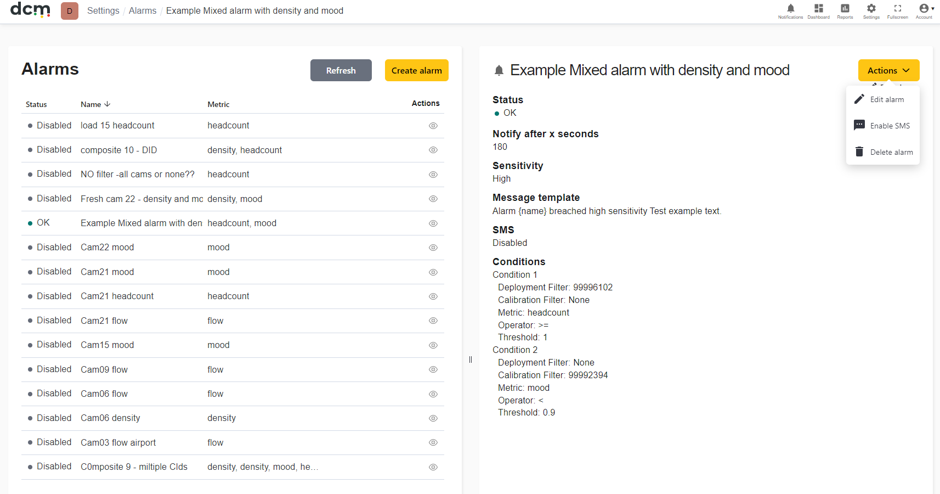Click the panel divider handle
The image size is (940, 494).
471,360
